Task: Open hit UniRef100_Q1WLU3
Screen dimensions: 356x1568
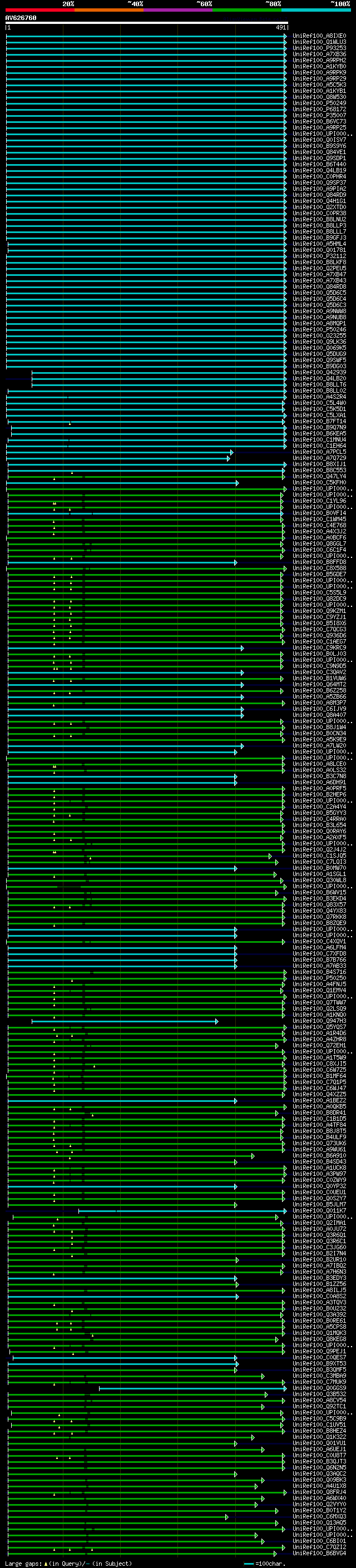Action: click(x=319, y=42)
